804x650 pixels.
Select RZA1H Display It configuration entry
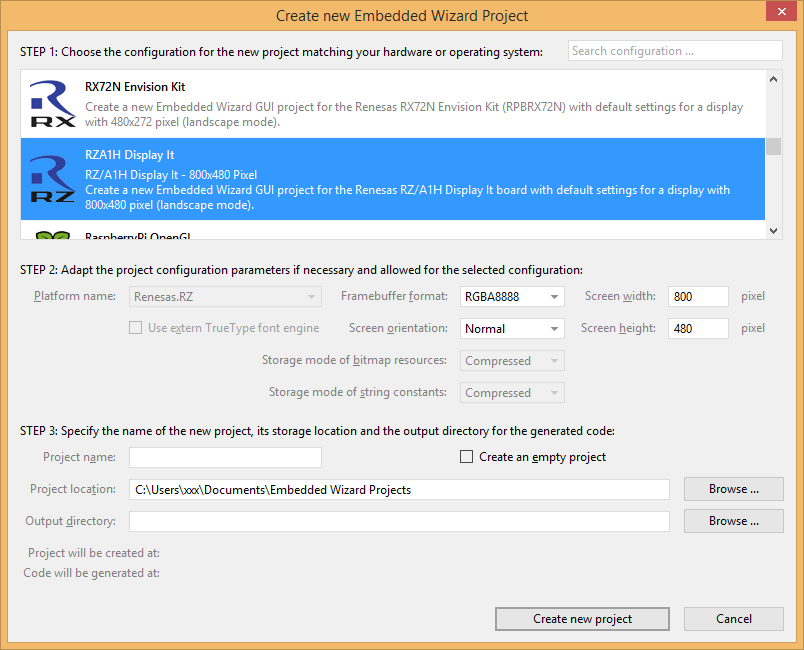pos(400,179)
